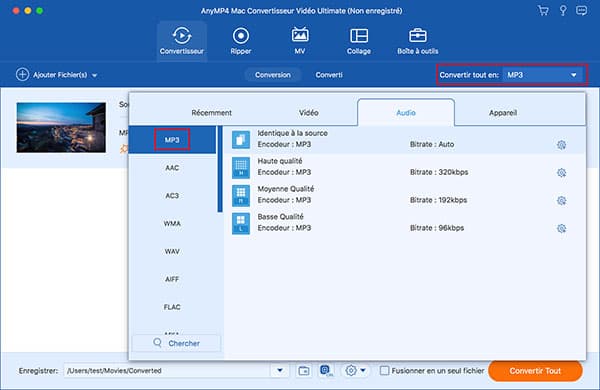Choose AAC format in the list
Image resolution: width=600 pixels, height=390 pixels.
pos(172,168)
